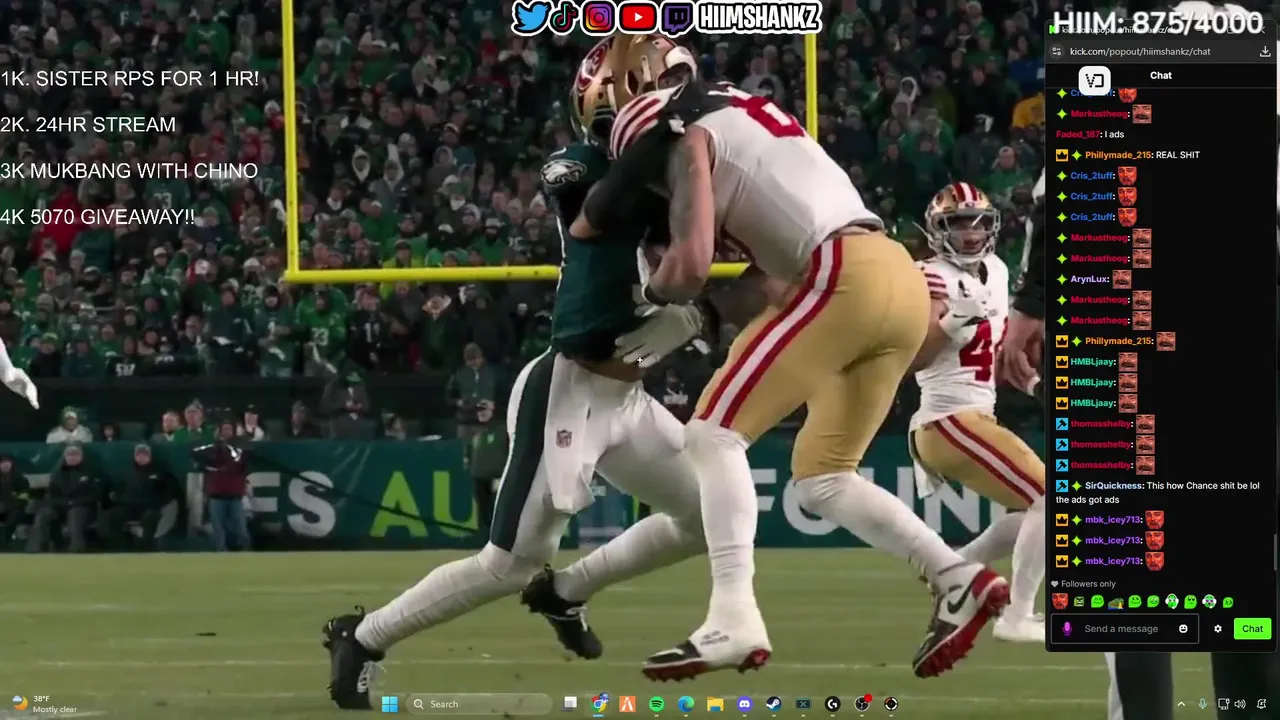1280x720 pixels.
Task: Click the green Chat send button
Action: (x=1253, y=629)
